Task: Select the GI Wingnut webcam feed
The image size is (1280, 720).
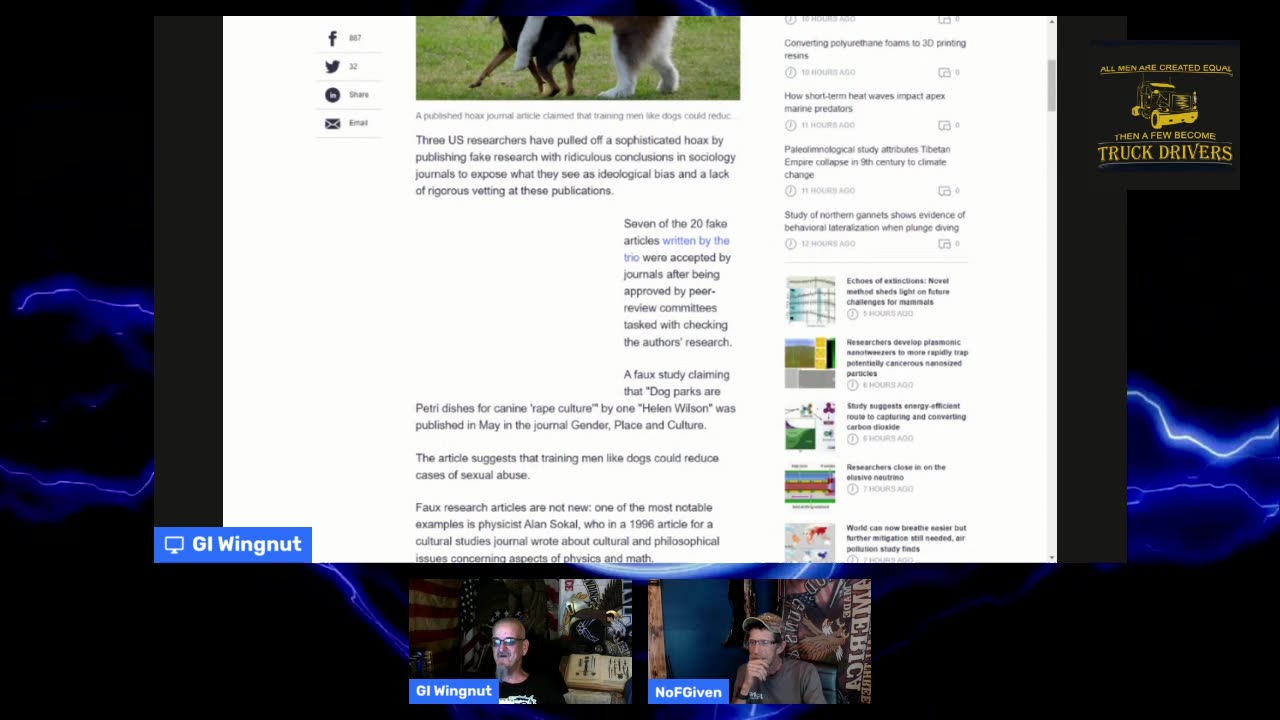Action: (520, 641)
